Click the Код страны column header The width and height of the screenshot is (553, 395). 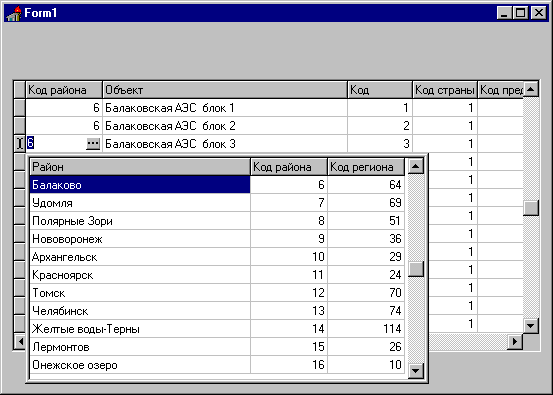pos(445,90)
